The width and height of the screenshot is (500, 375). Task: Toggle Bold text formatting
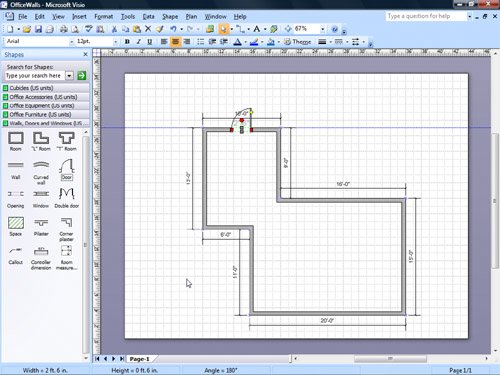(x=127, y=42)
